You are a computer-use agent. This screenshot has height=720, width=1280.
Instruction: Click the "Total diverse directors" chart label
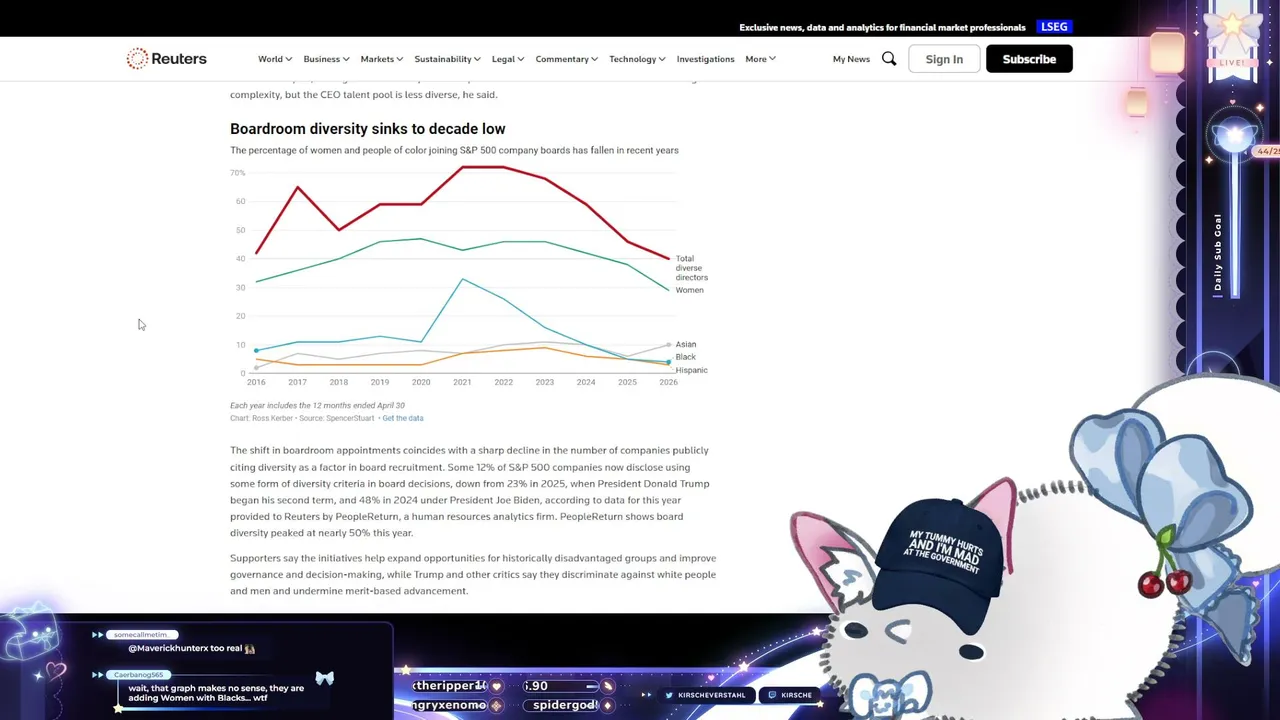click(691, 268)
